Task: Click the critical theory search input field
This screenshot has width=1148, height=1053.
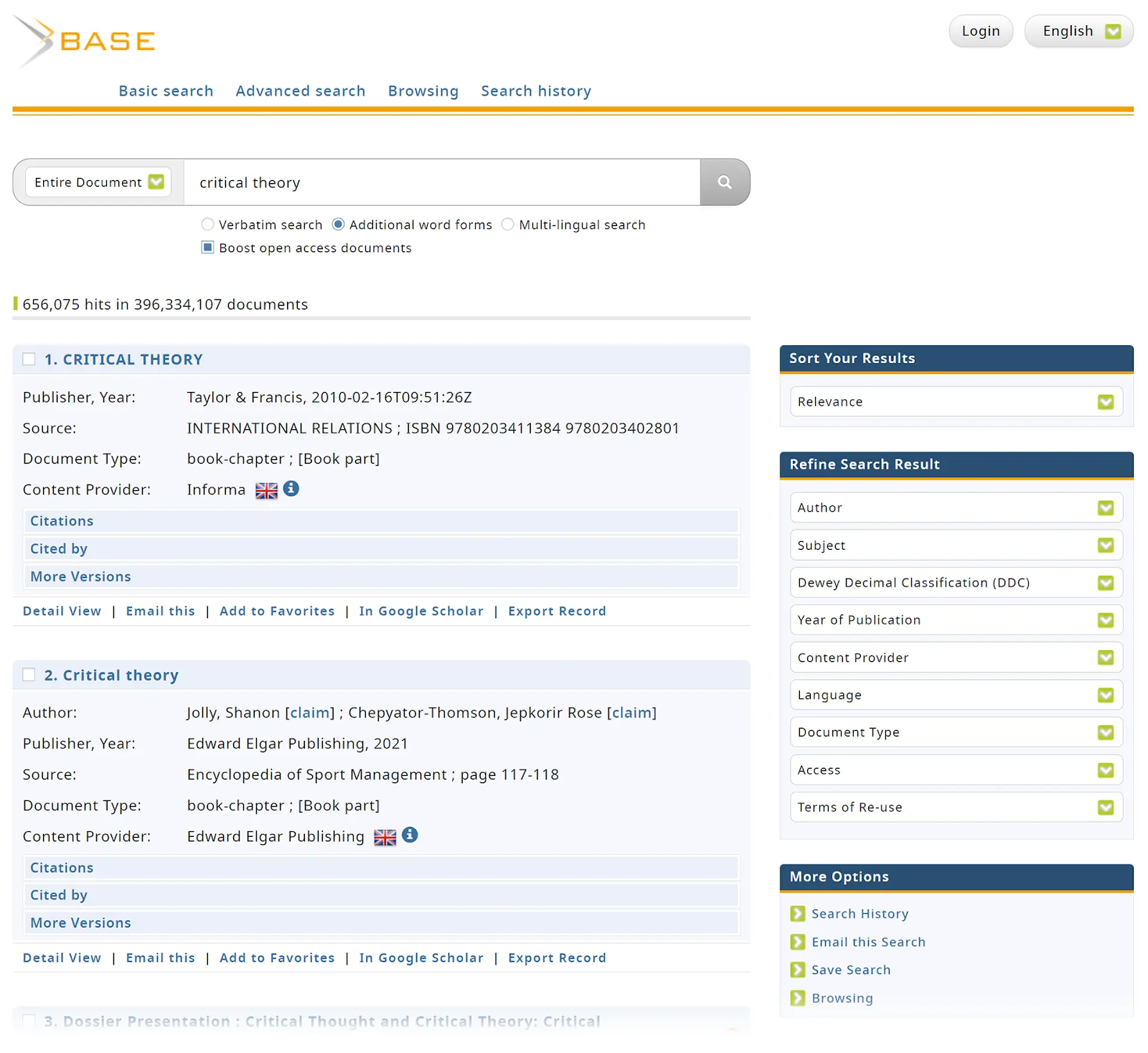Action: click(x=442, y=182)
